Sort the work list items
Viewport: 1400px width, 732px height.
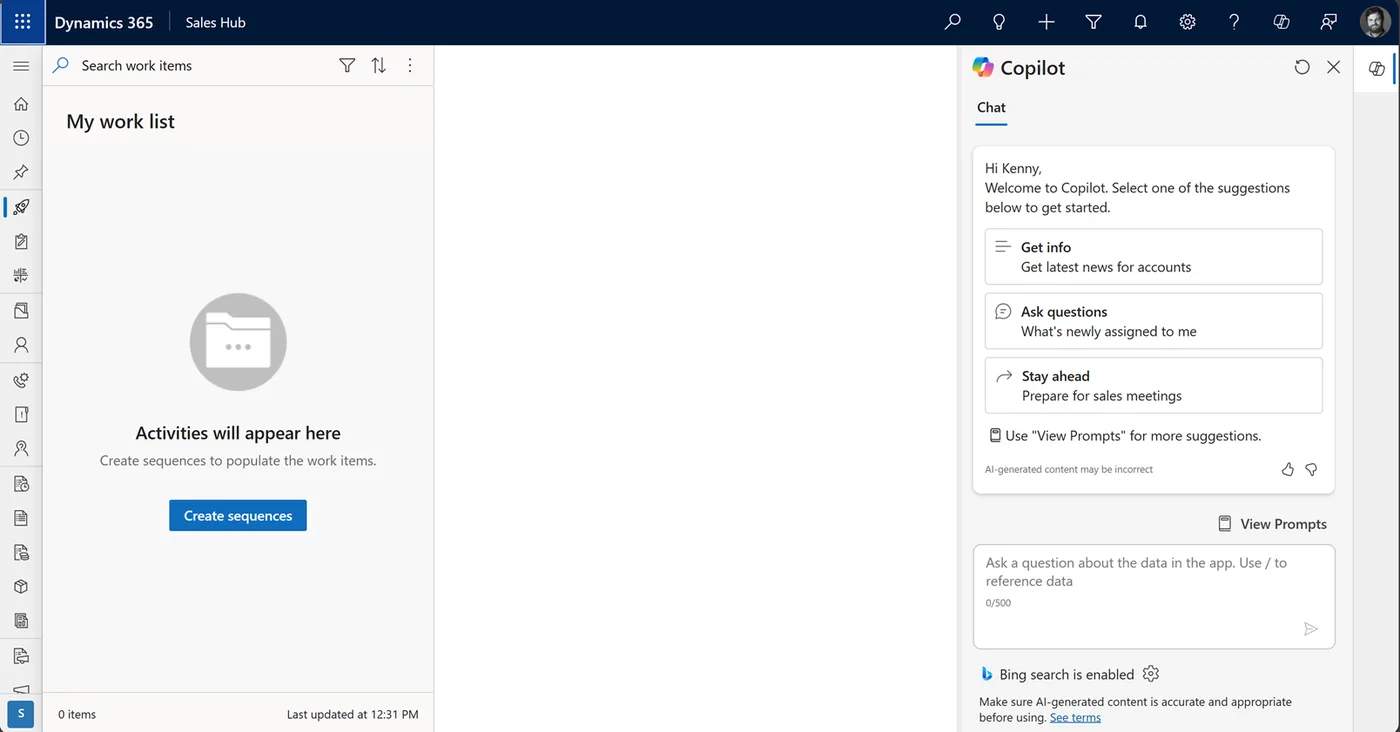(379, 66)
